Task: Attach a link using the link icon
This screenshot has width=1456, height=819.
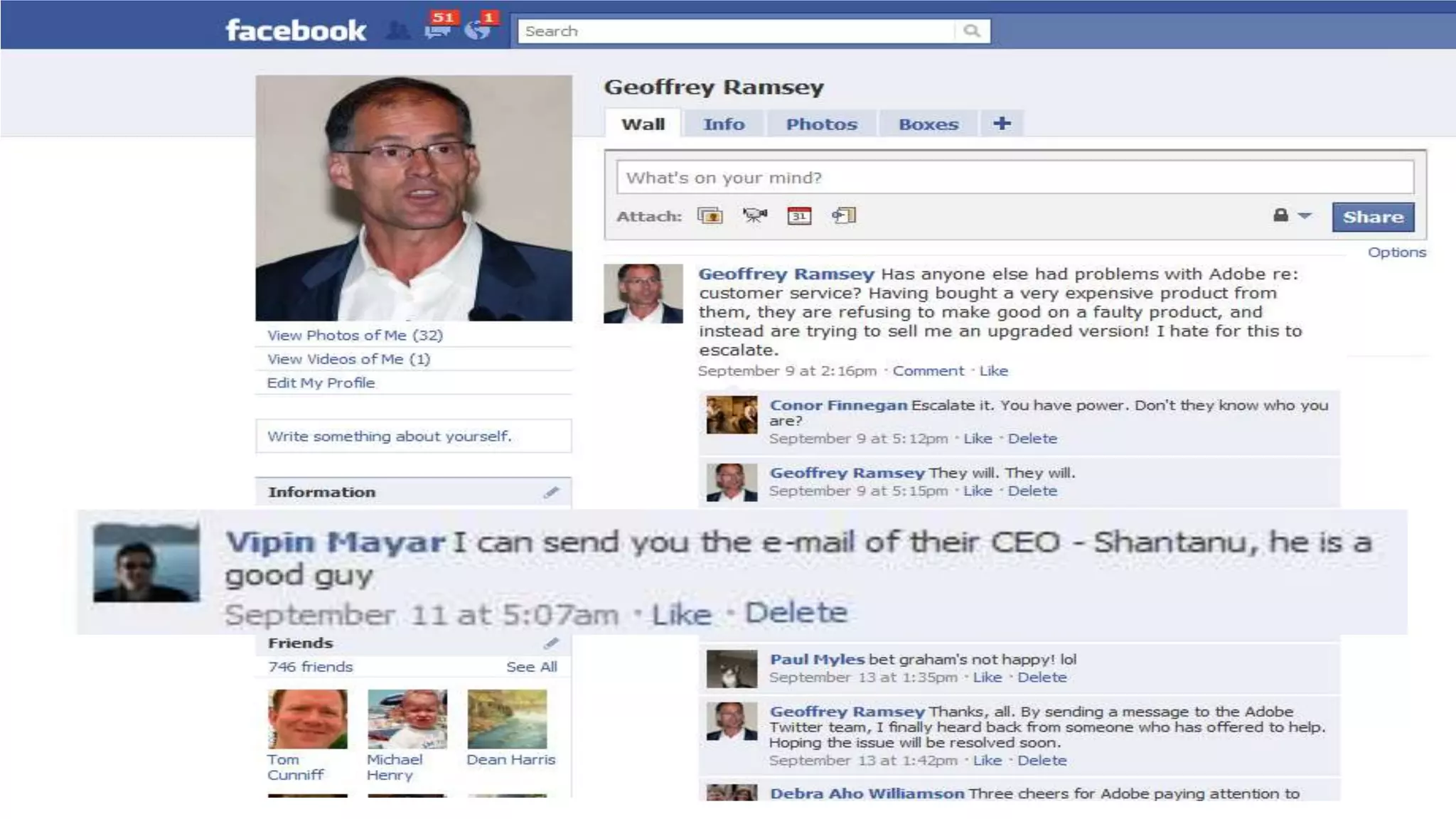Action: pos(844,215)
